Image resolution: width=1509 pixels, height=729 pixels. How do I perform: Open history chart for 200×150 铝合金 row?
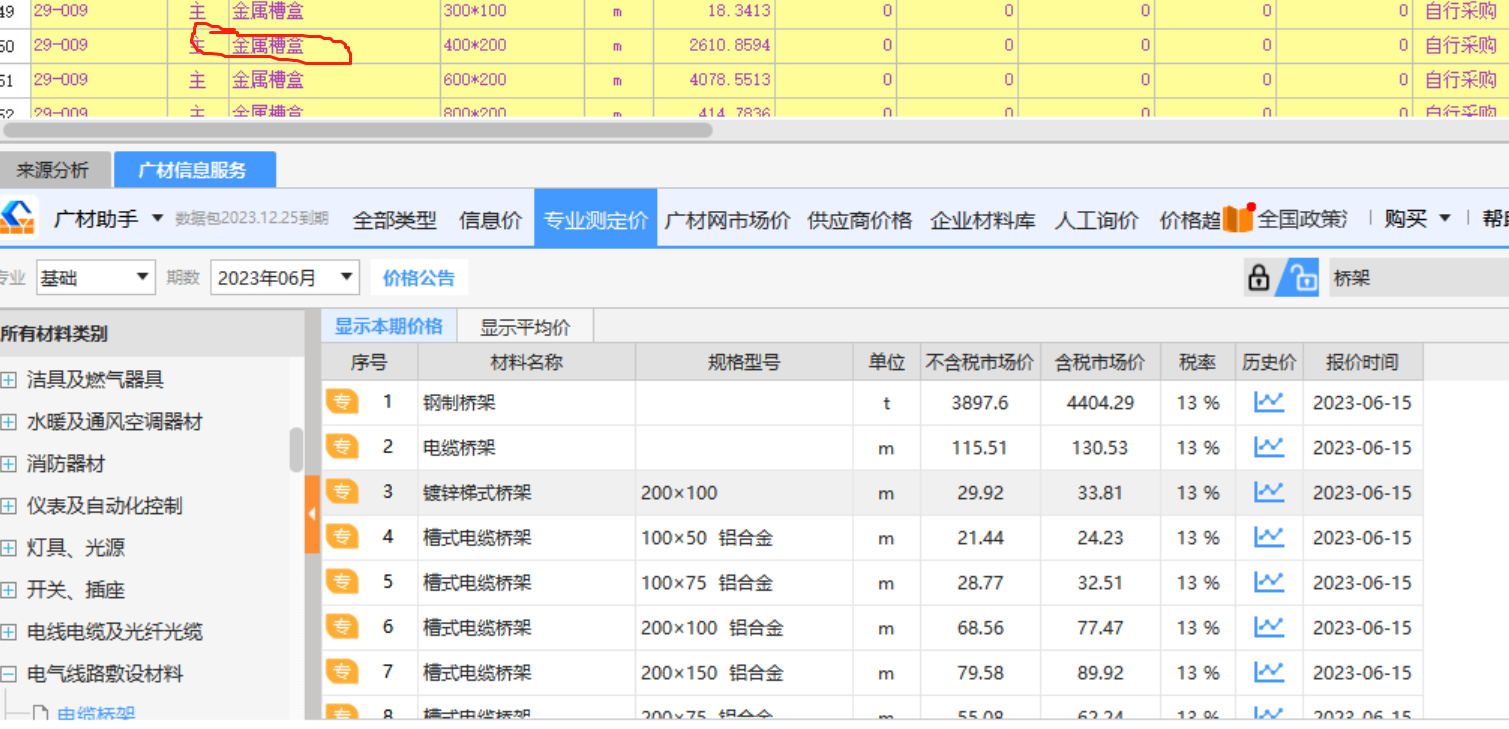coord(1269,672)
